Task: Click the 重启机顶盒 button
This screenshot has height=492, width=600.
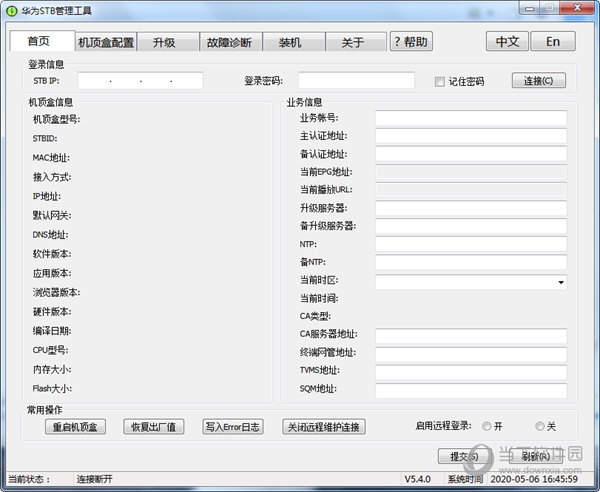Action: click(75, 427)
